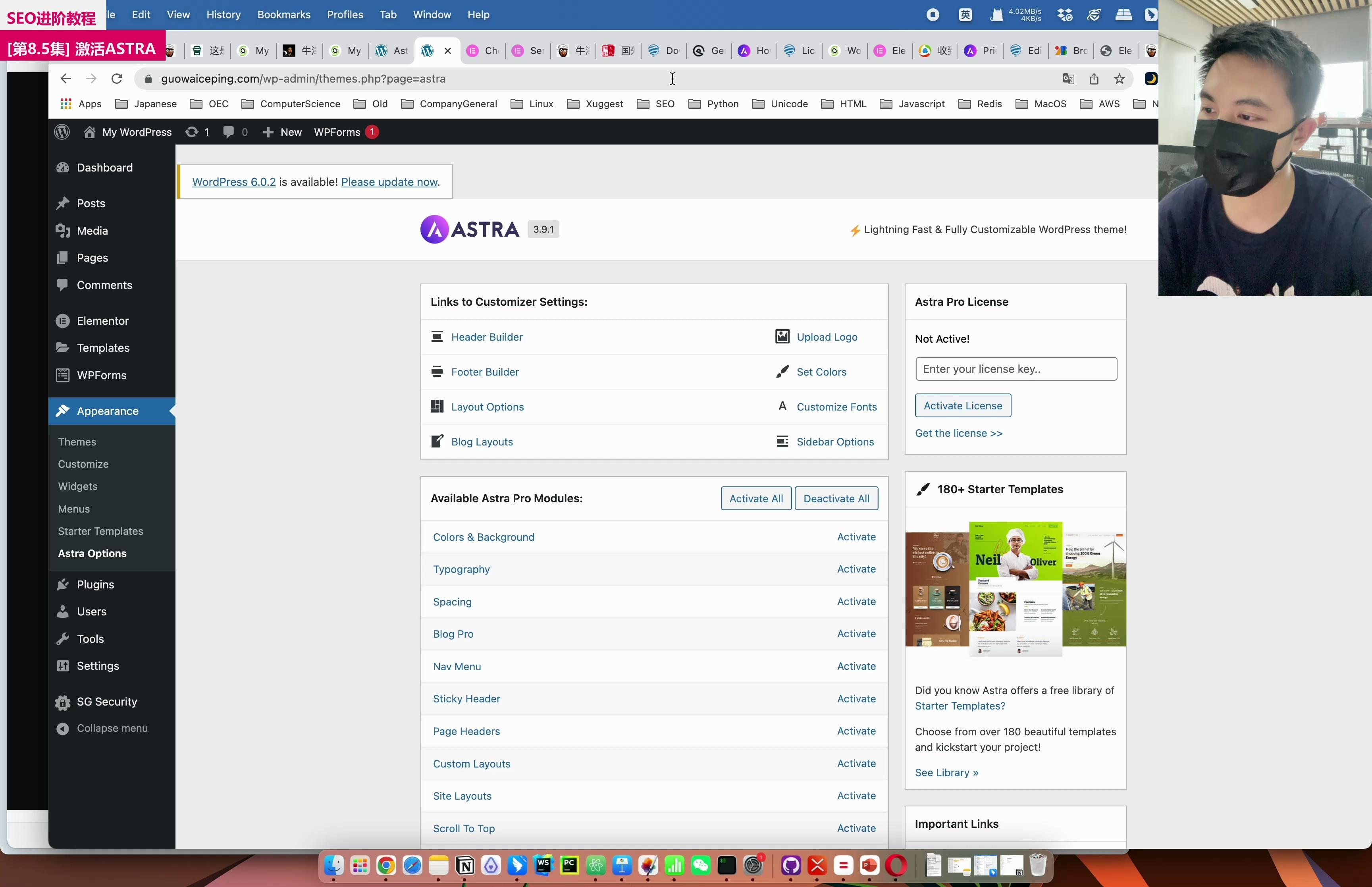1372x887 pixels.
Task: Click the Activate All modules button
Action: 756,498
